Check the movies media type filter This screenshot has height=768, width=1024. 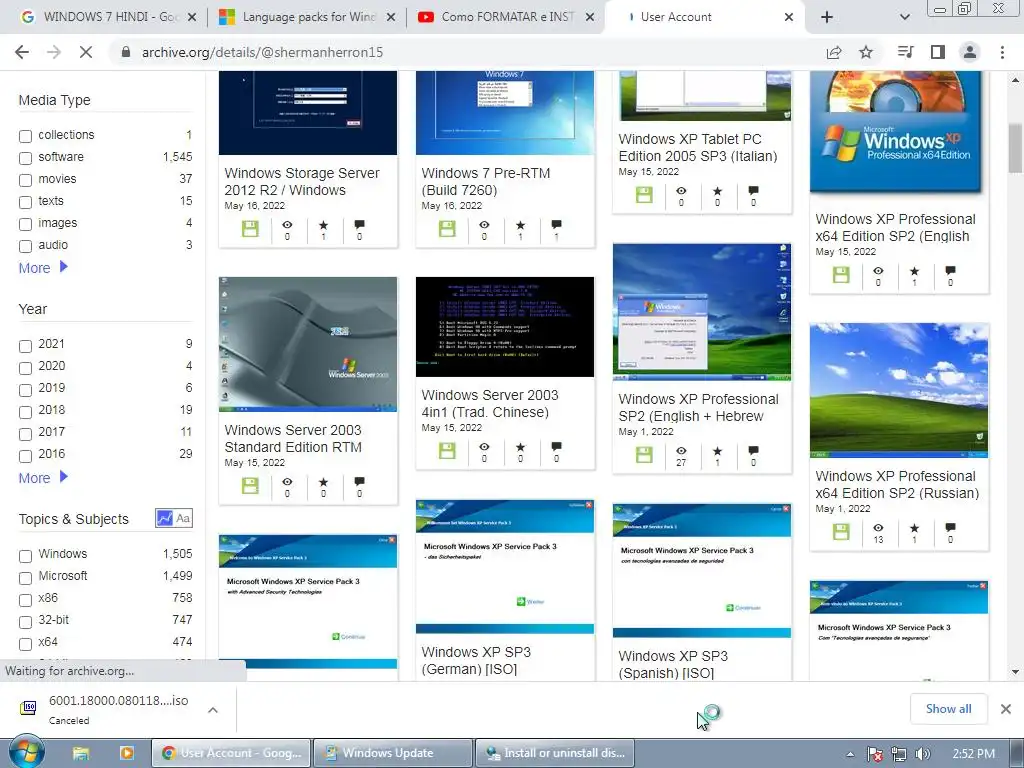tap(25, 180)
